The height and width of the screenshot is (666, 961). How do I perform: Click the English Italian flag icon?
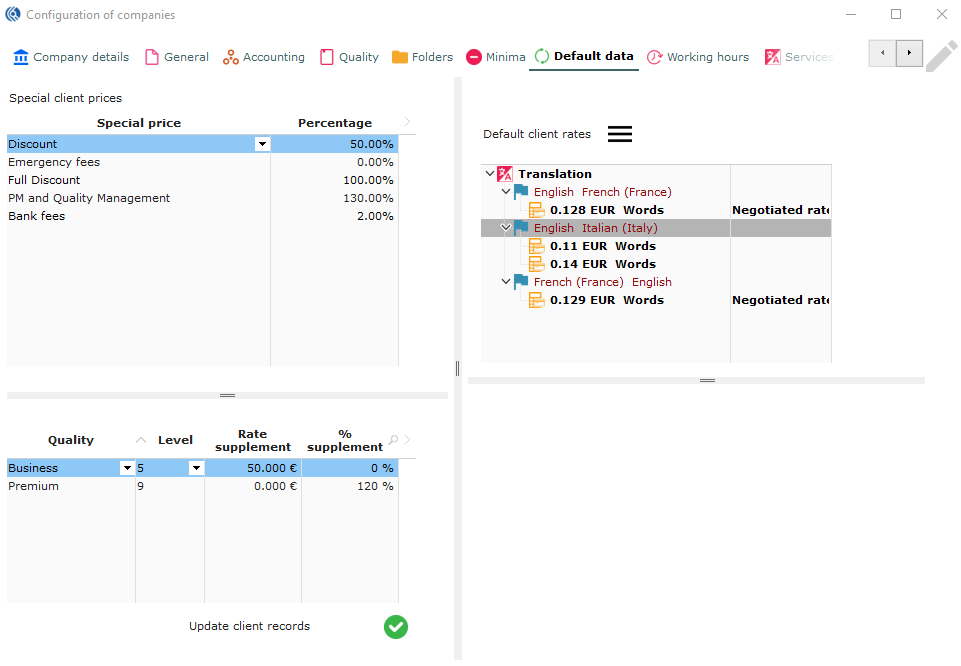click(x=521, y=228)
